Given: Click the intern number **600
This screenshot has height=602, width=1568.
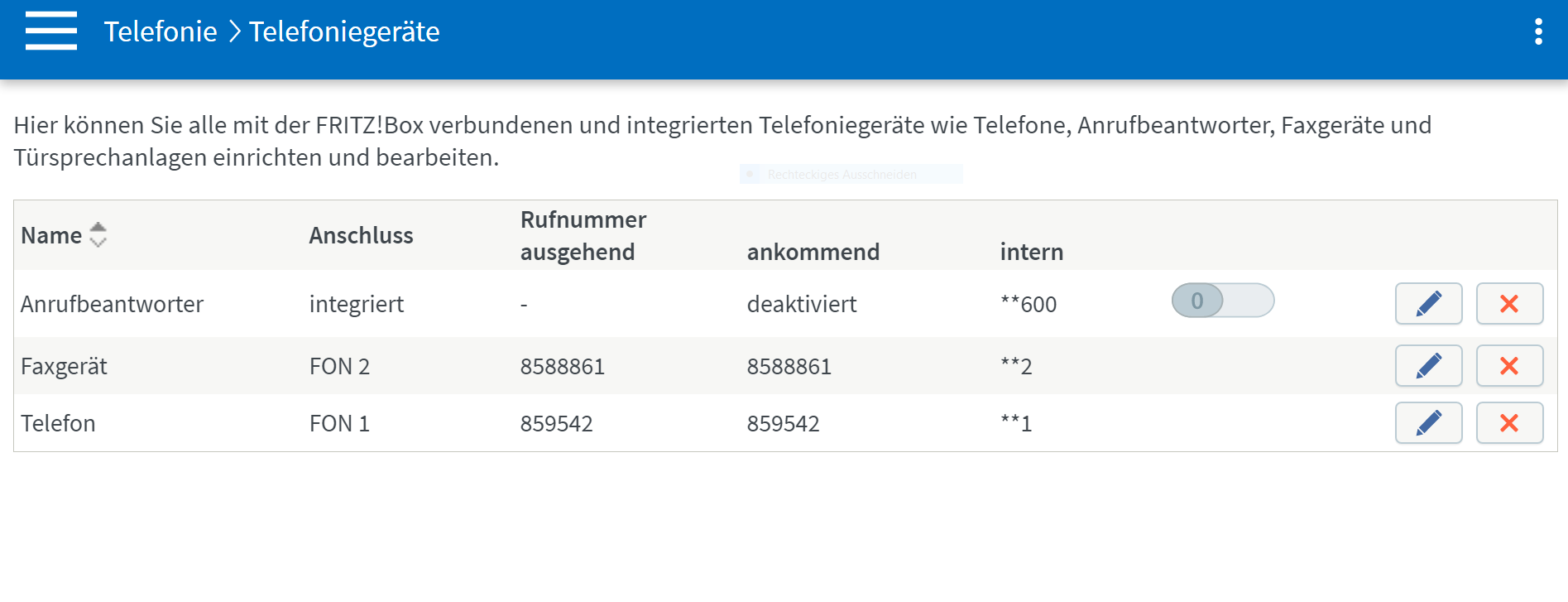Looking at the screenshot, I should coord(1029,304).
